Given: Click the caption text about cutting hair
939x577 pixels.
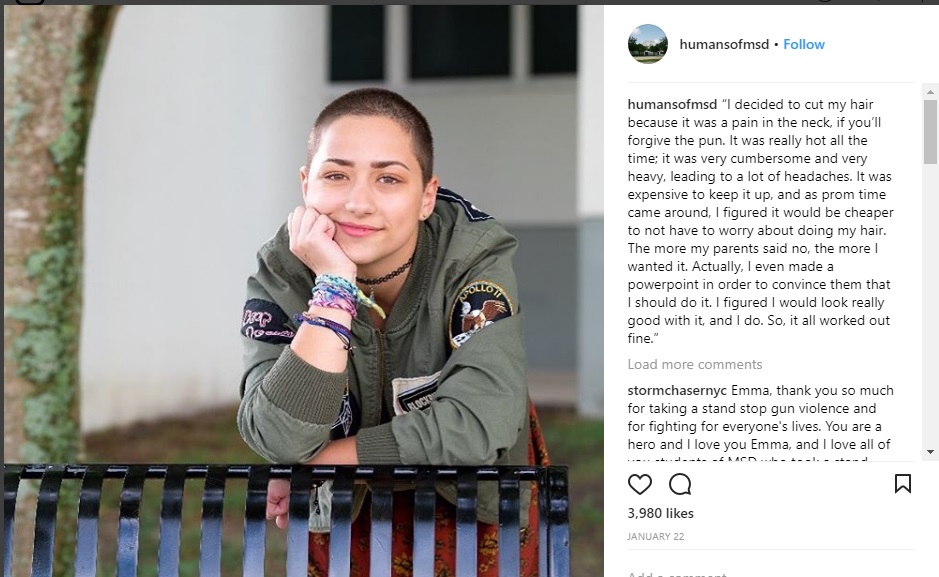Looking at the screenshot, I should 761,221.
